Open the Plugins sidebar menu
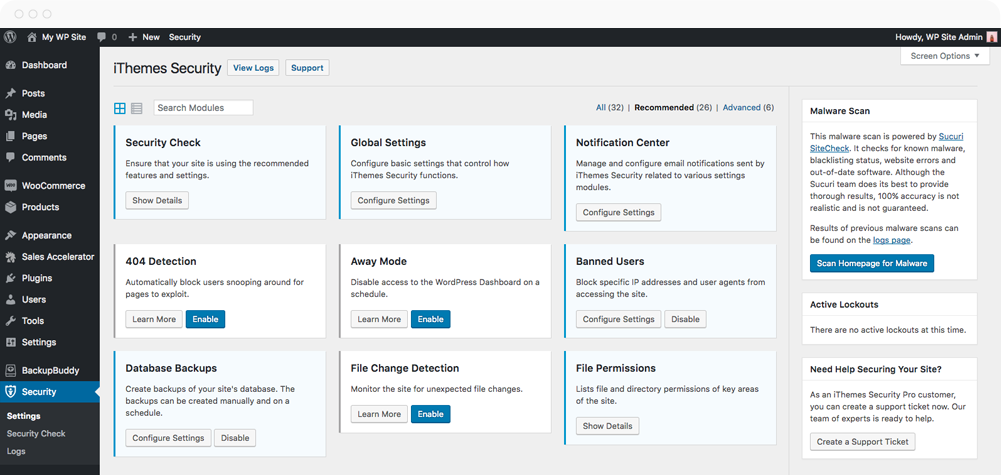 [36, 278]
